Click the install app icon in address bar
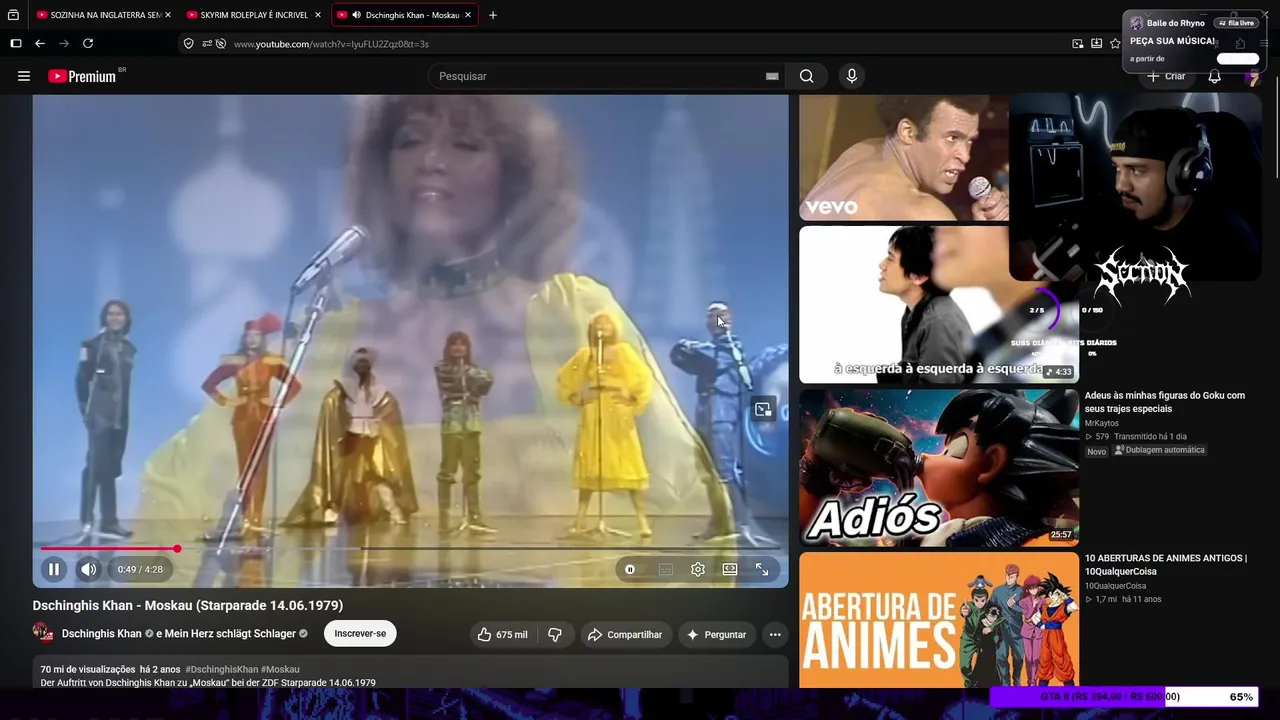1280x720 pixels. [1096, 44]
